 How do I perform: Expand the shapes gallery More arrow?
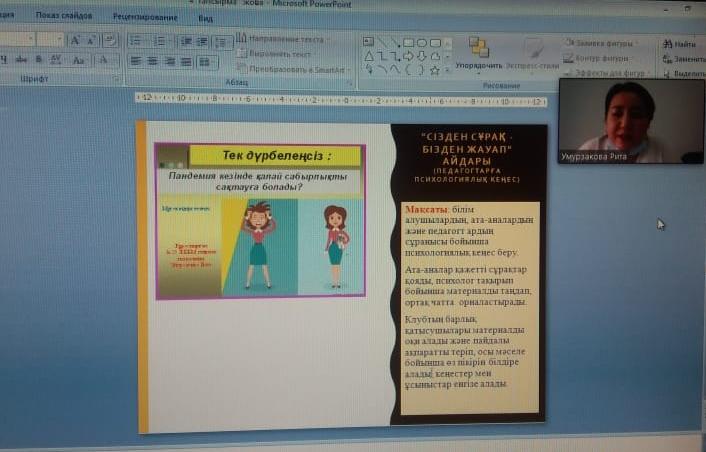click(448, 70)
